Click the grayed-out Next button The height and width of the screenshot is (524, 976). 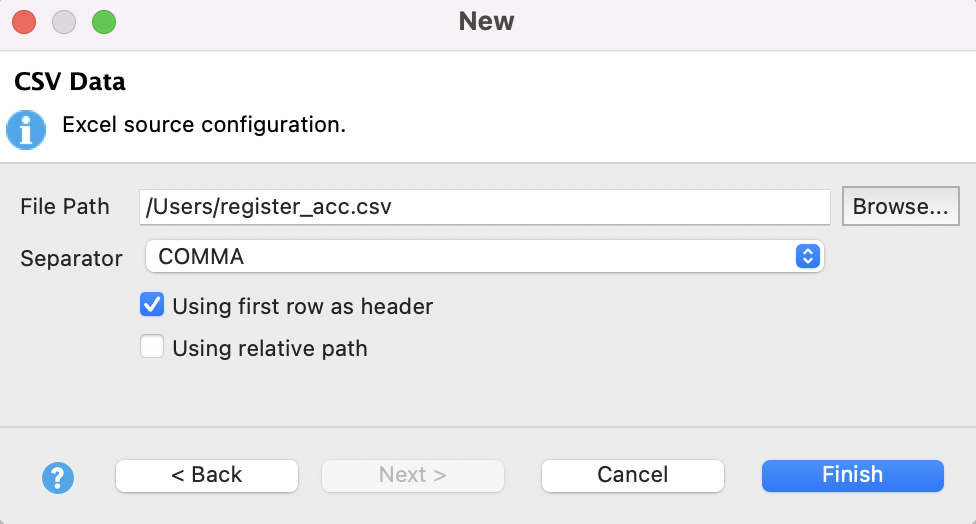click(x=412, y=475)
